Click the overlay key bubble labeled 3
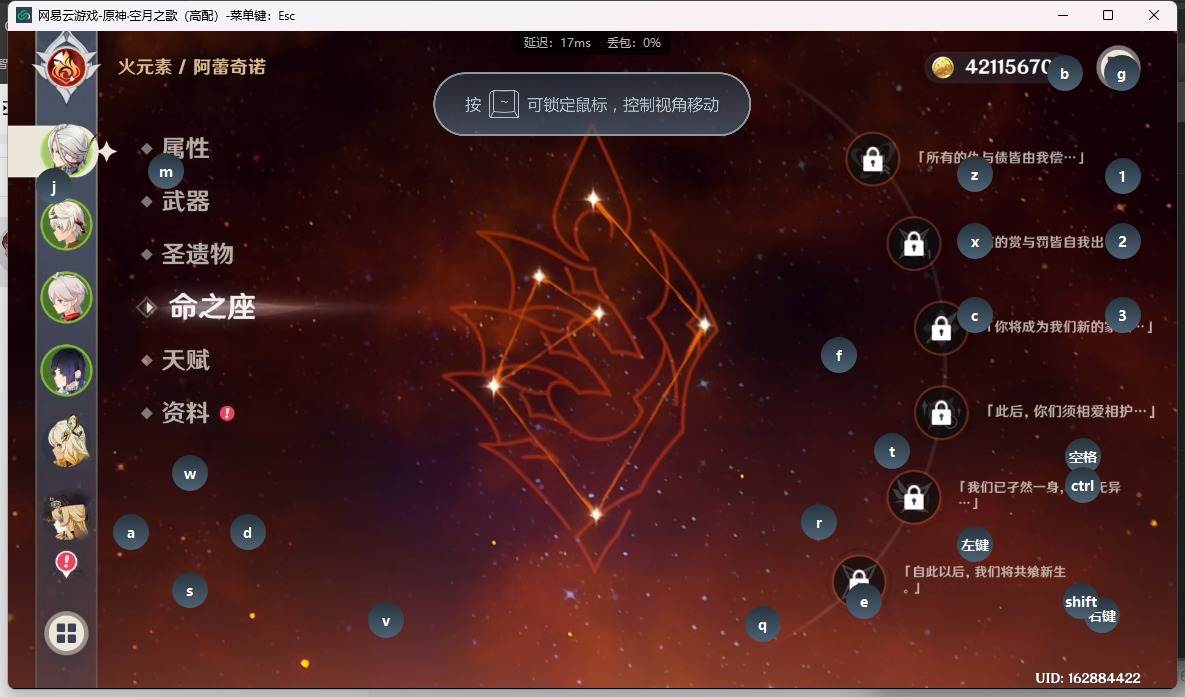Screen dimensions: 1185x697 pos(1122,315)
